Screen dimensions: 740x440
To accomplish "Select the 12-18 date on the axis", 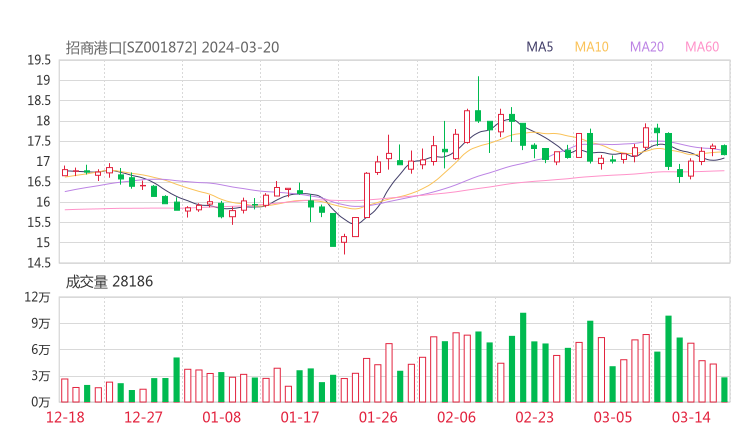I will [65, 417].
